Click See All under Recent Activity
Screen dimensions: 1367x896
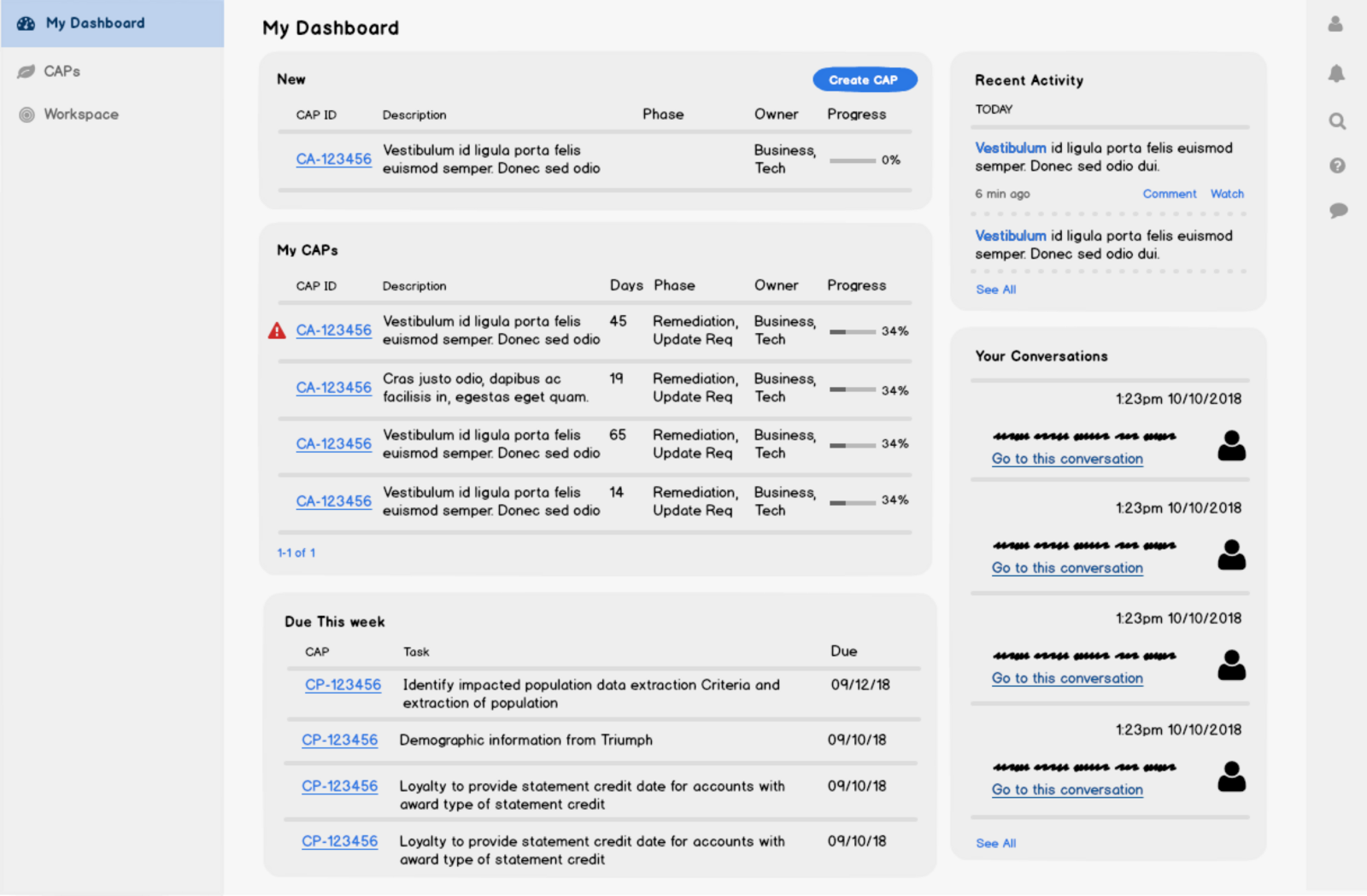(x=996, y=290)
